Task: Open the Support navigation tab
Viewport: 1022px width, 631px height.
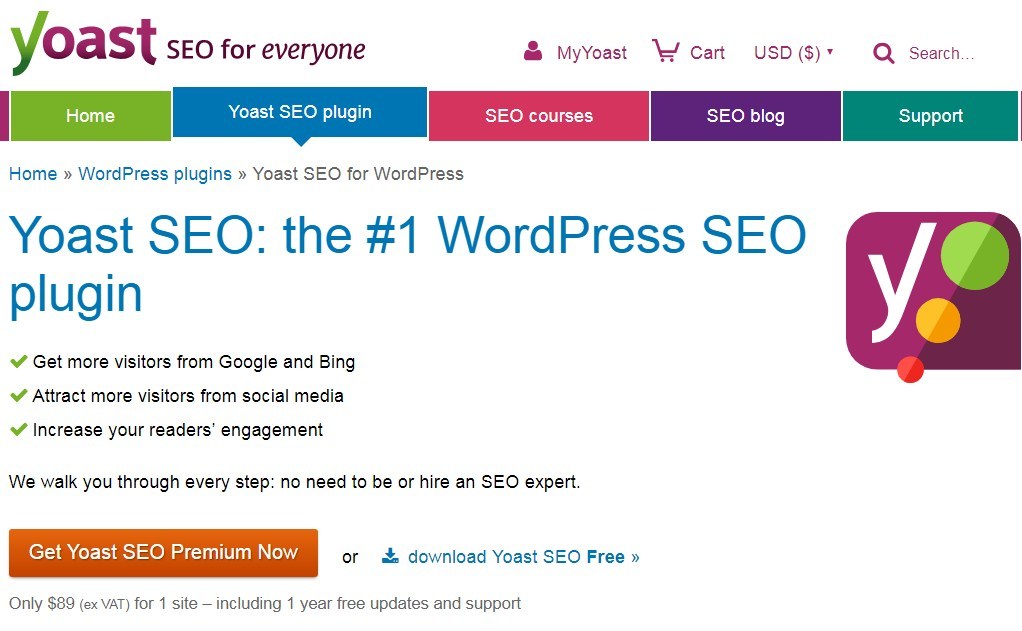Action: tap(930, 116)
